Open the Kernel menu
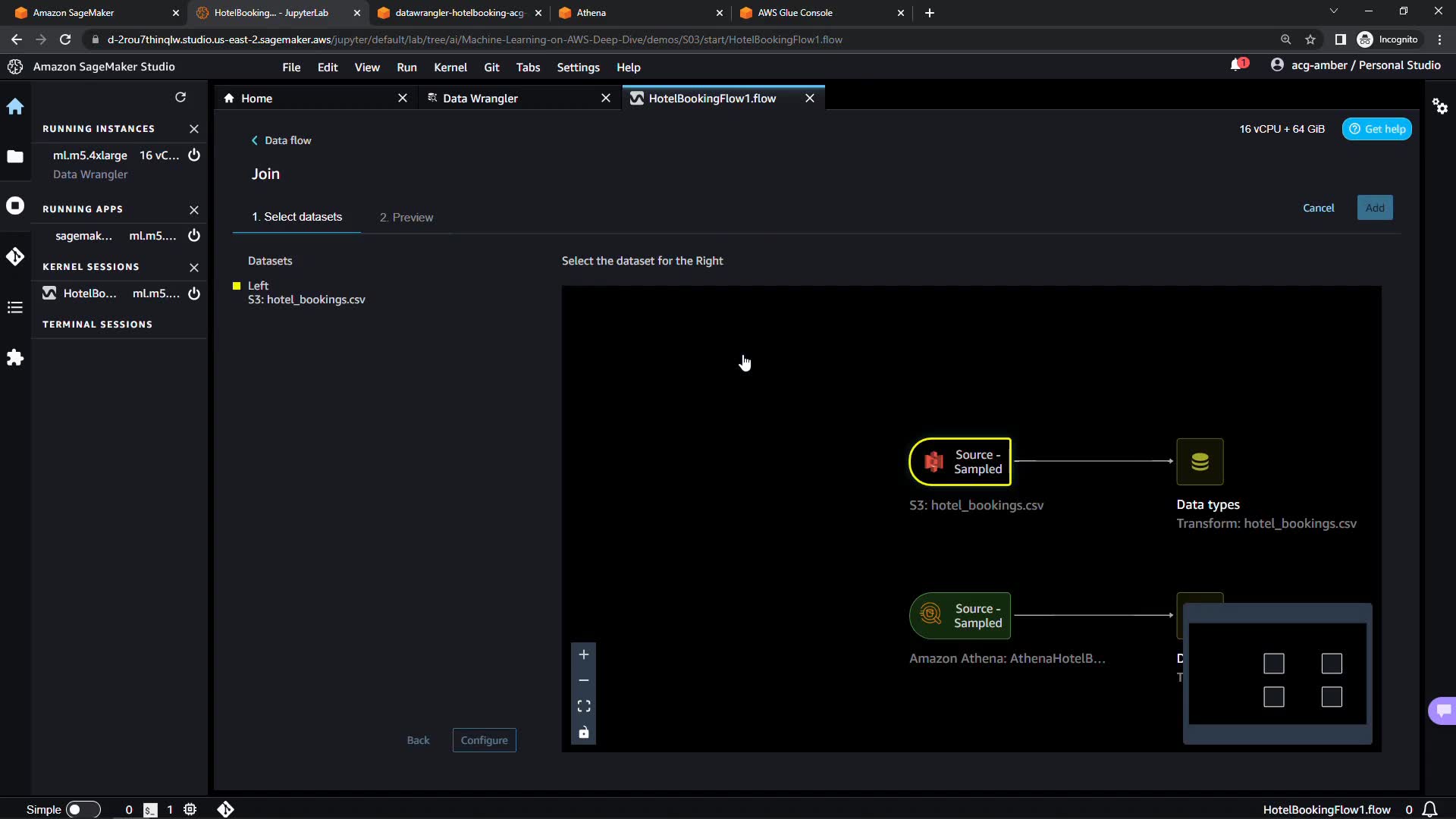Image resolution: width=1456 pixels, height=819 pixels. pos(450,67)
